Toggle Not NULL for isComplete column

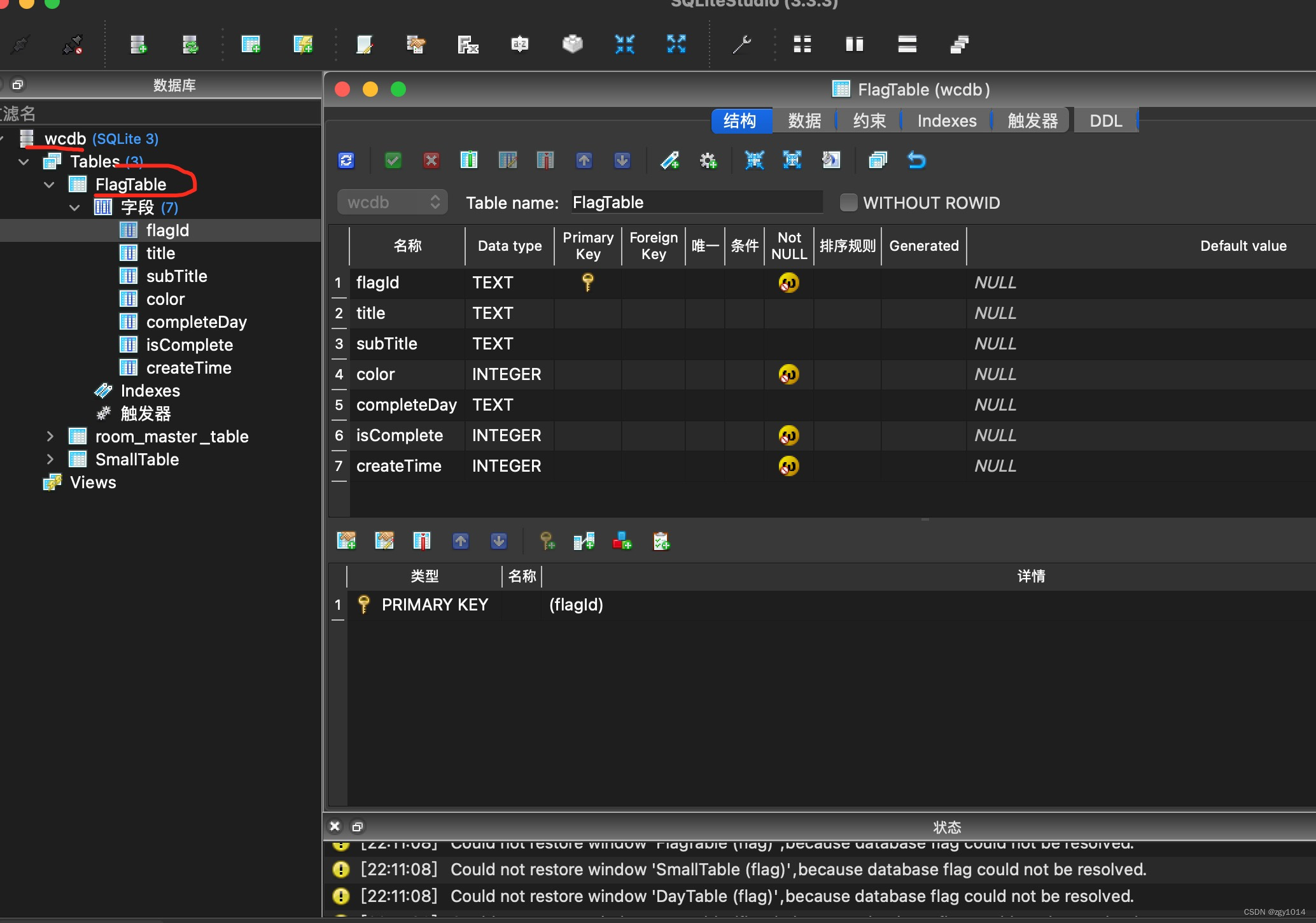(x=788, y=435)
